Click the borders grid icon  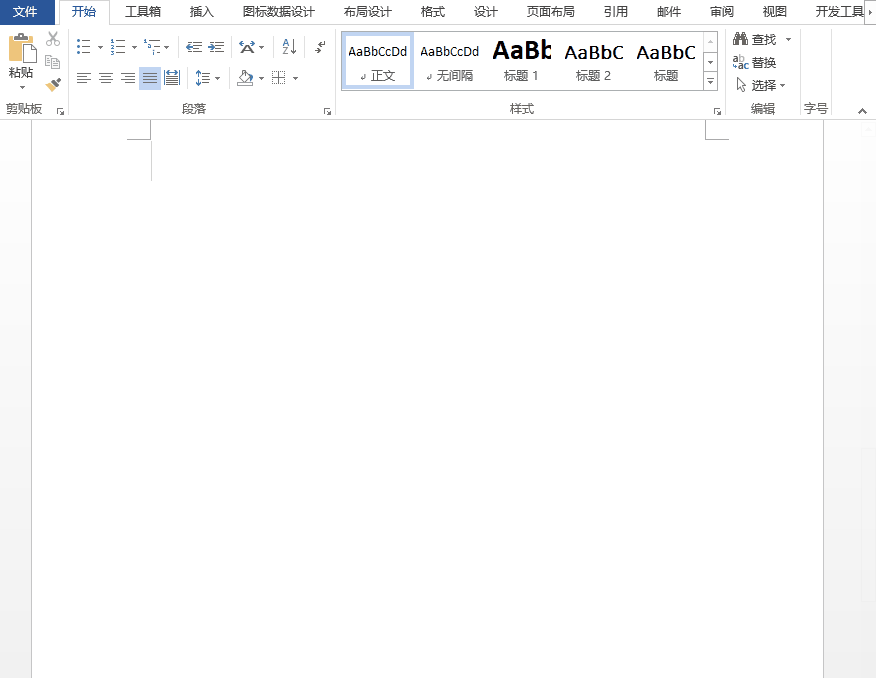(278, 78)
